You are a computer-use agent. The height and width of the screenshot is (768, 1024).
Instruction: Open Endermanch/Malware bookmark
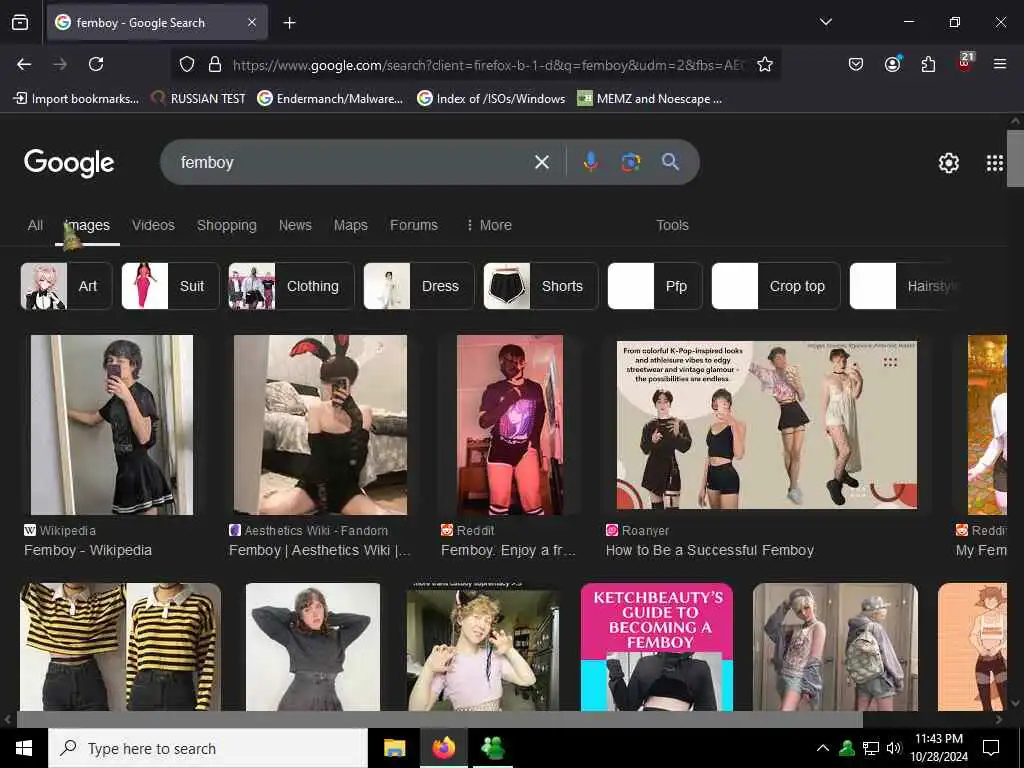click(x=330, y=99)
